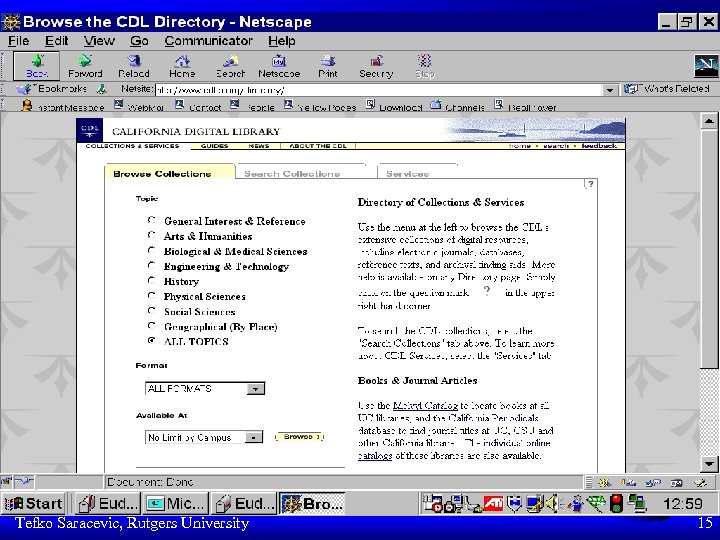The height and width of the screenshot is (540, 720).
Task: Click Collections & Services nav link
Action: [132, 146]
